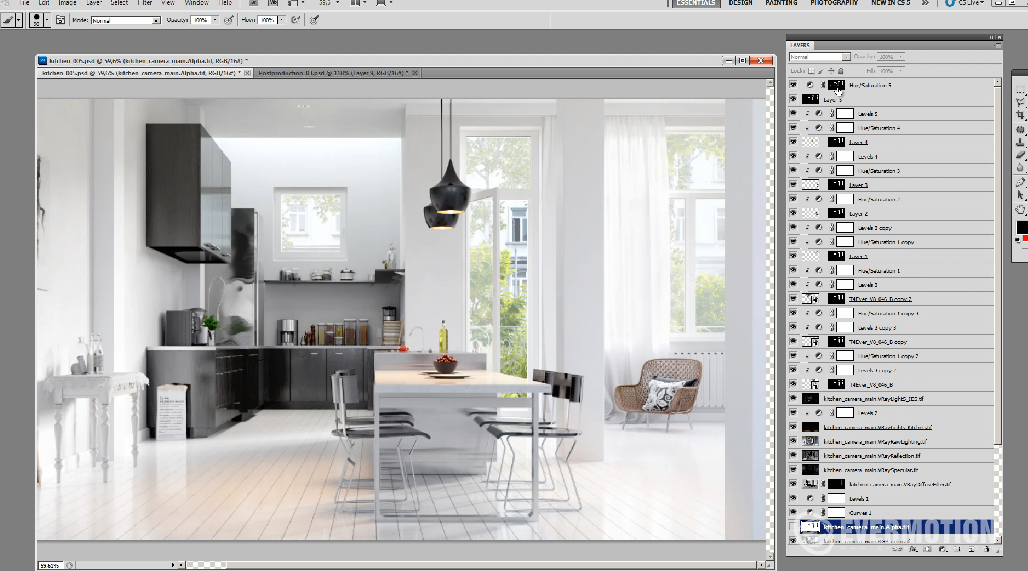The width and height of the screenshot is (1028, 571).
Task: Select the Clone Stamp tool
Action: (1021, 142)
